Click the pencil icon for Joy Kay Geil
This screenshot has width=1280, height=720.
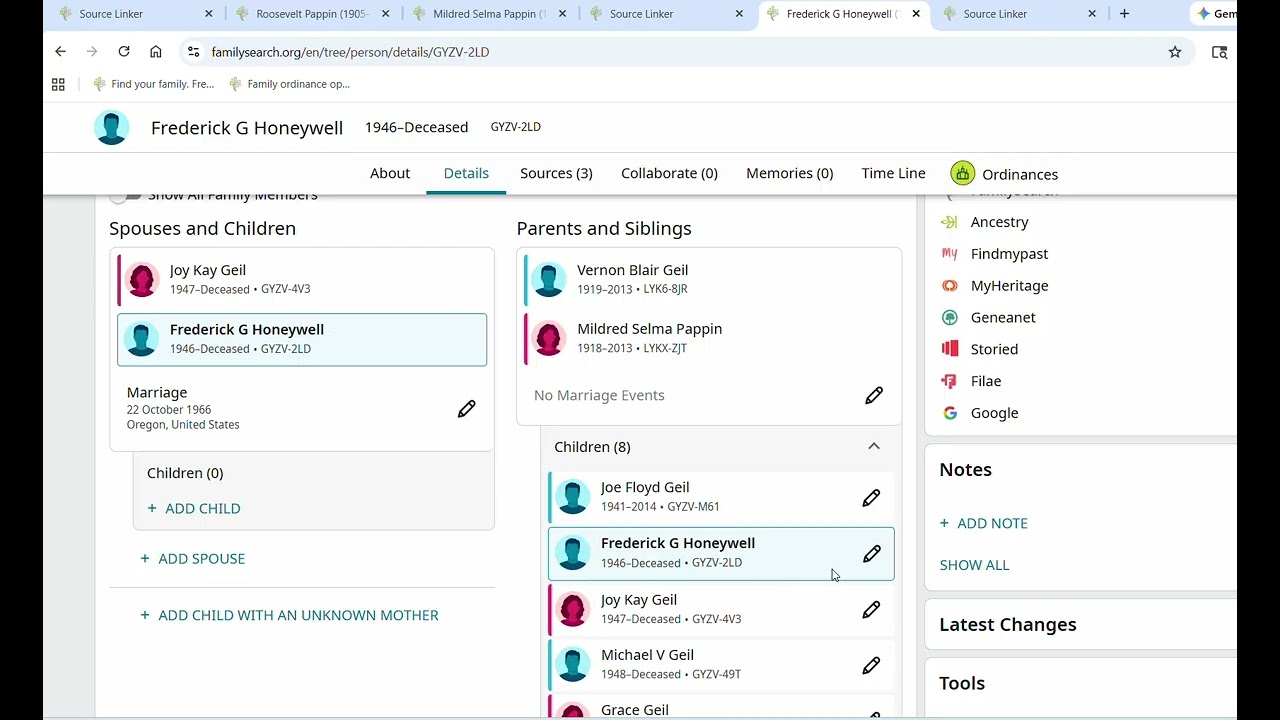click(x=871, y=610)
